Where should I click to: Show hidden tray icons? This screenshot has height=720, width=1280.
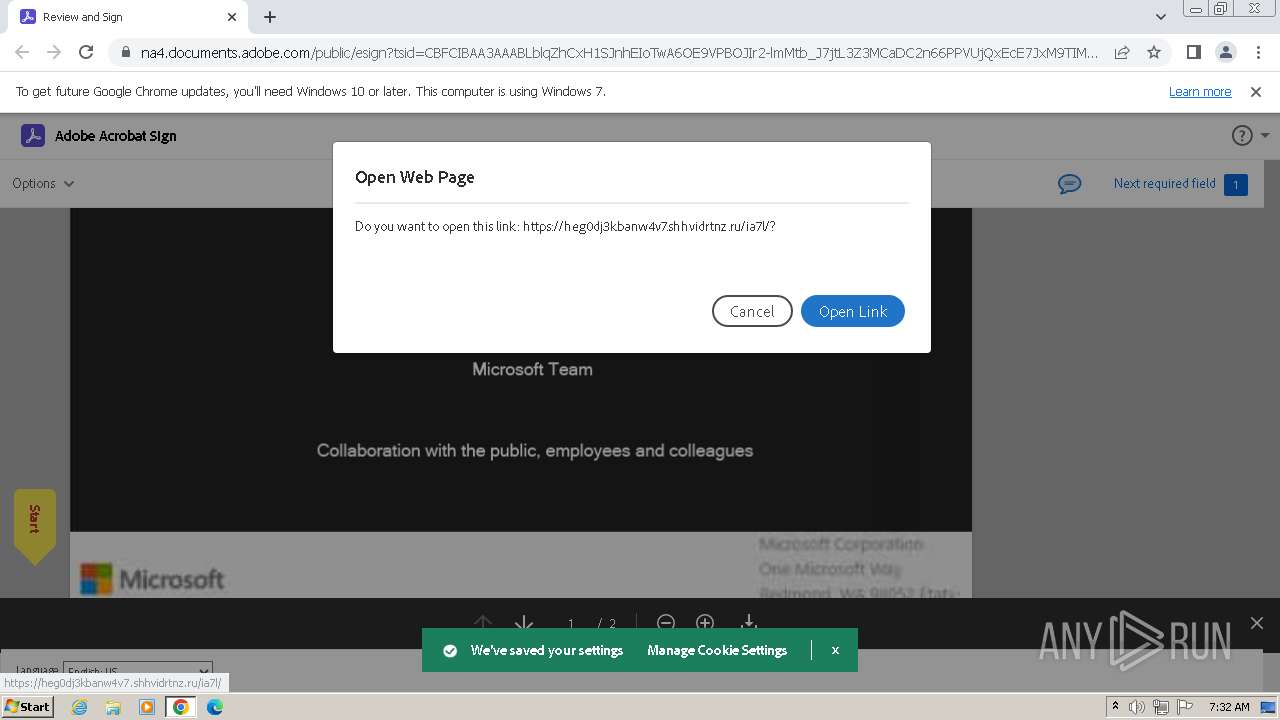1115,707
